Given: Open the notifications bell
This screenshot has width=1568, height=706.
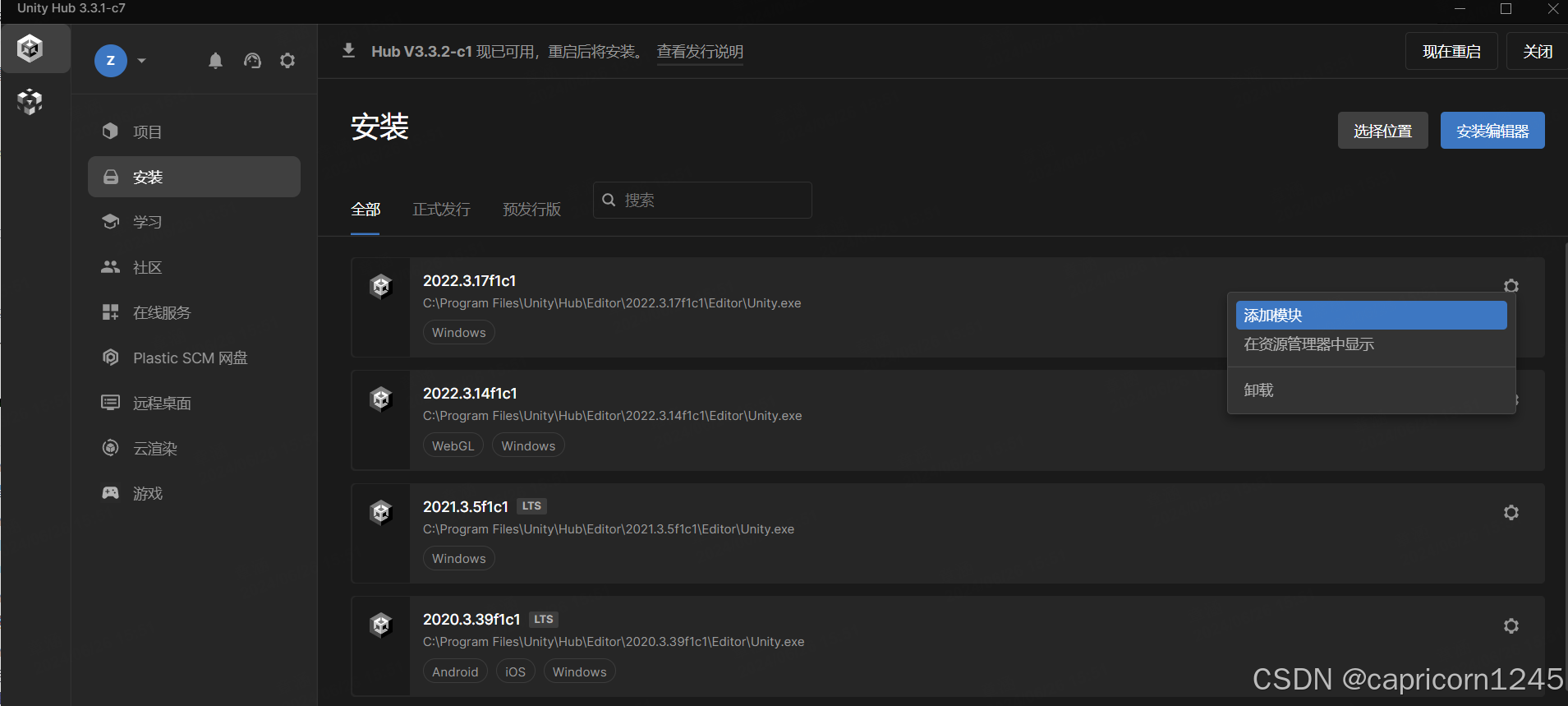Looking at the screenshot, I should [215, 61].
